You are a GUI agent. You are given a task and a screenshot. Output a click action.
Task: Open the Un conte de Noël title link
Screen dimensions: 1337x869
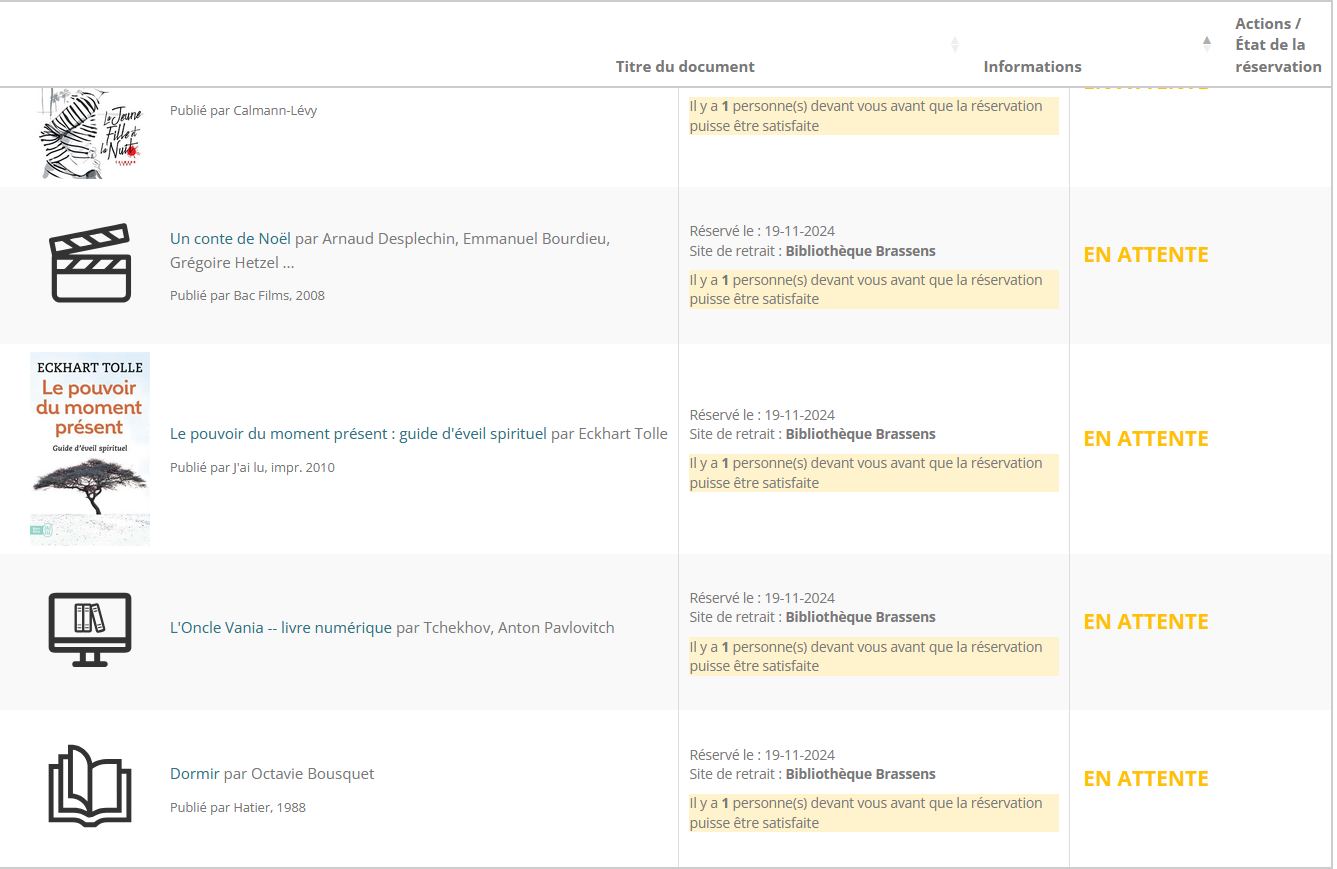pos(230,238)
